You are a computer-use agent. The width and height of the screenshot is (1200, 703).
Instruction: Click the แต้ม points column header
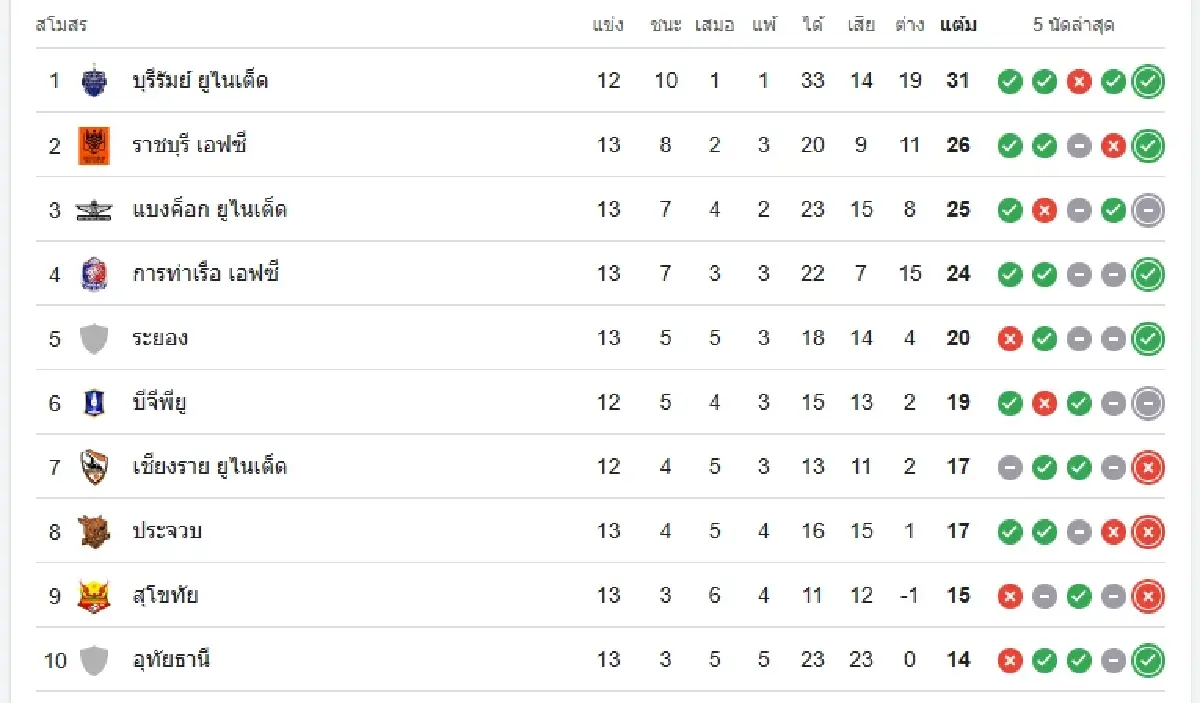pyautogui.click(x=958, y=25)
